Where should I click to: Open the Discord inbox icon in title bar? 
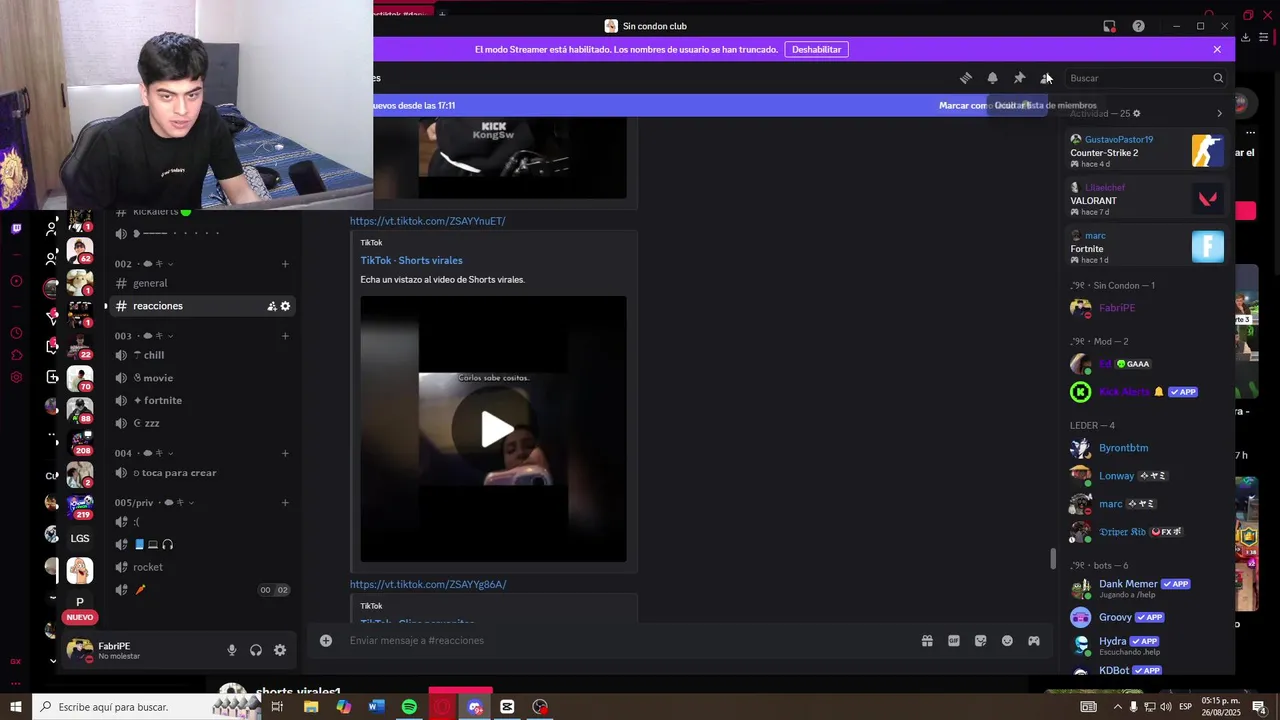[x=1109, y=26]
